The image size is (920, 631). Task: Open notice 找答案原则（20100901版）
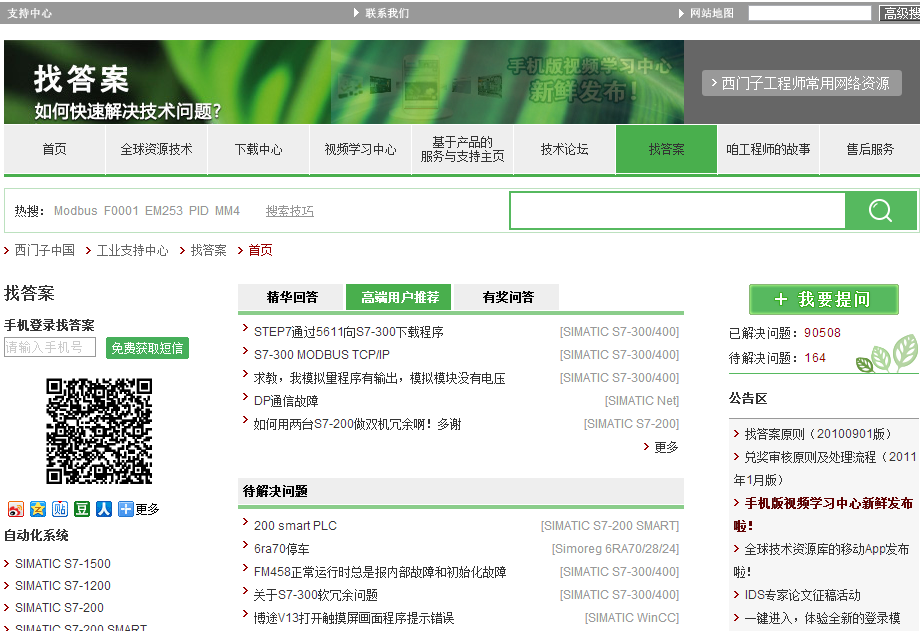[818, 434]
